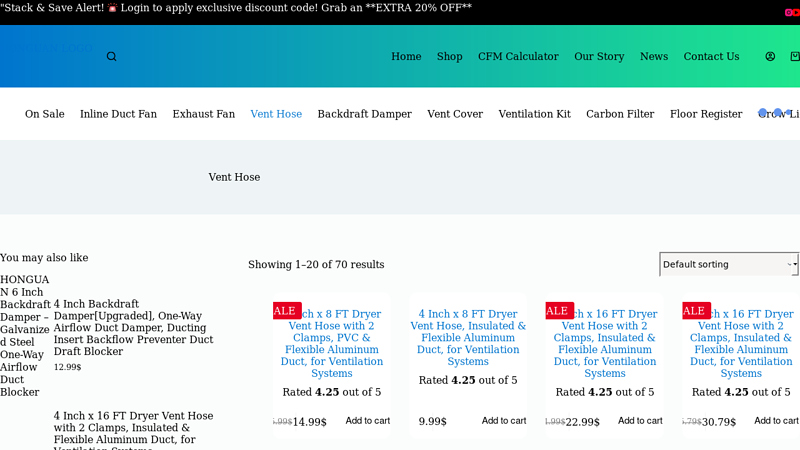Add the 22.99$ vent hose to cart
The image size is (800, 450).
[x=640, y=421]
